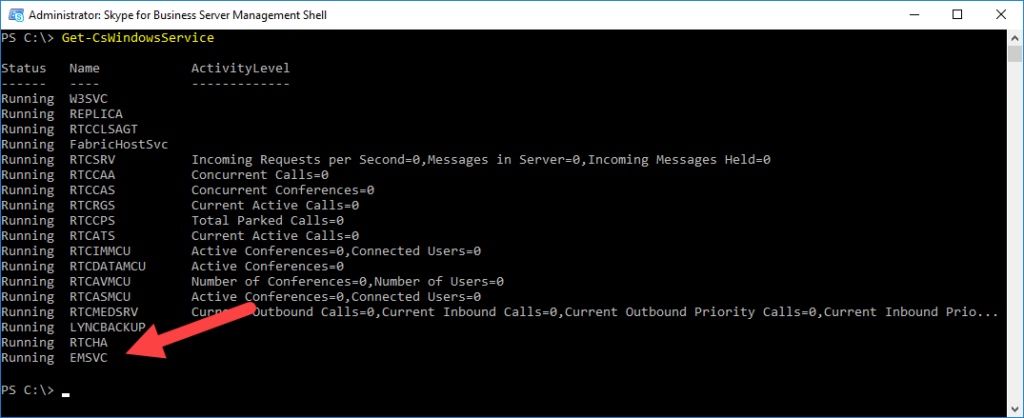Click the Name column header
Viewport: 1024px width, 418px height.
(84, 68)
